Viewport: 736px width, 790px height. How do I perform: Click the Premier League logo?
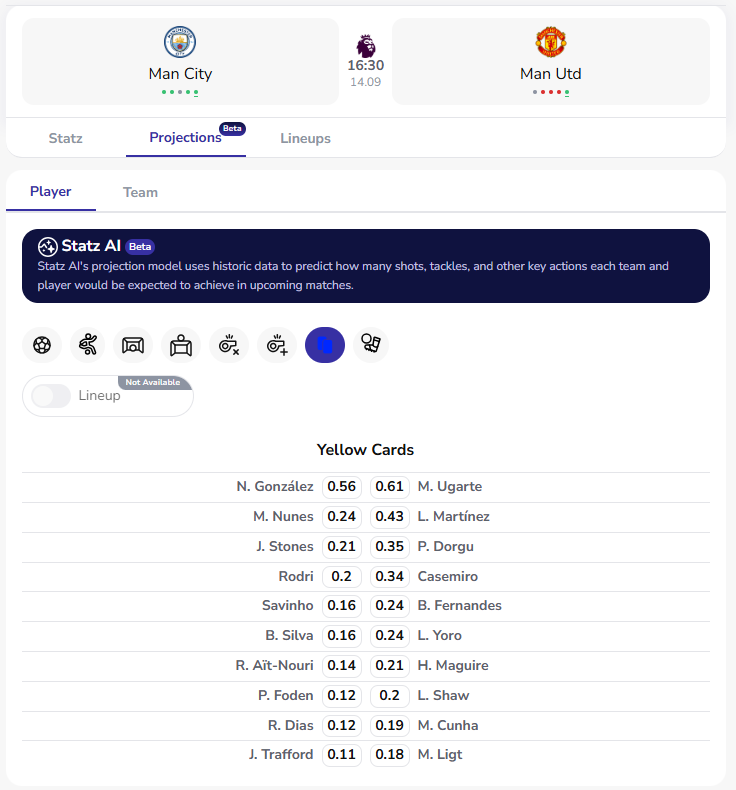coord(366,45)
